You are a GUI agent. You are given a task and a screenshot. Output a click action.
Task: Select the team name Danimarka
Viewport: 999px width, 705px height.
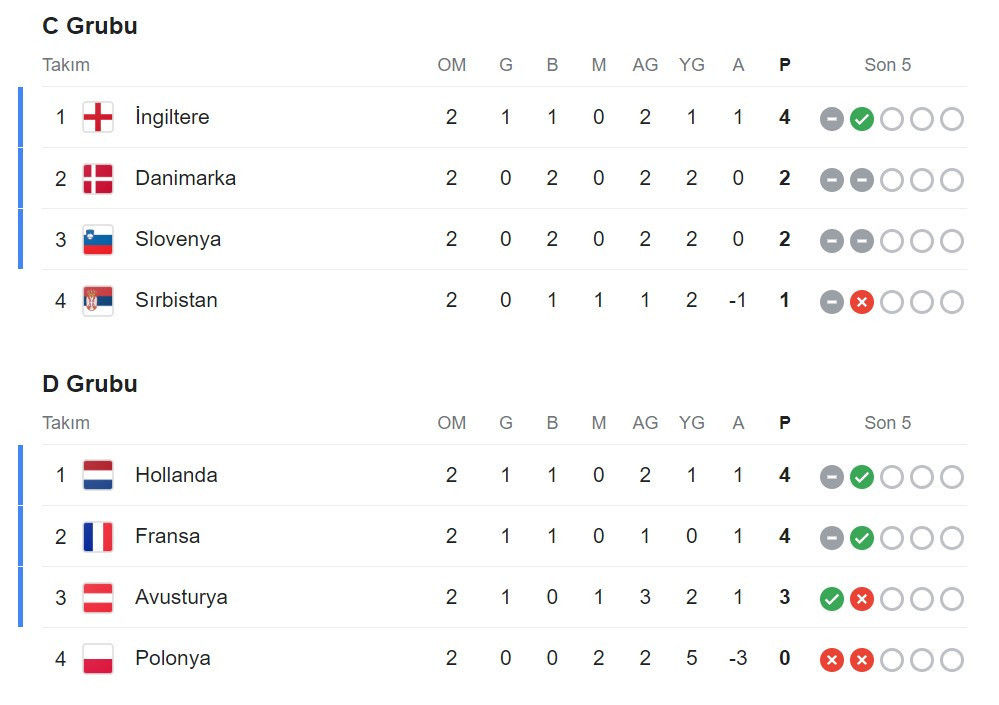pos(186,178)
